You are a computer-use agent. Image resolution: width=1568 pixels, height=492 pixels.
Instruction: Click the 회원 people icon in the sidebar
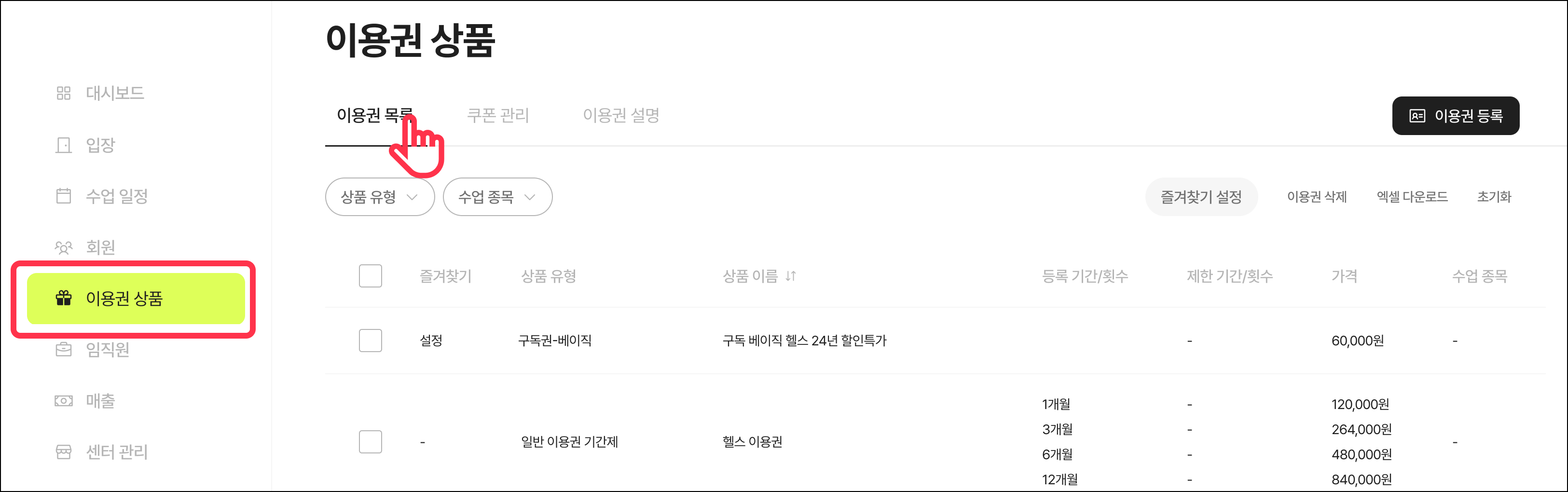click(63, 247)
